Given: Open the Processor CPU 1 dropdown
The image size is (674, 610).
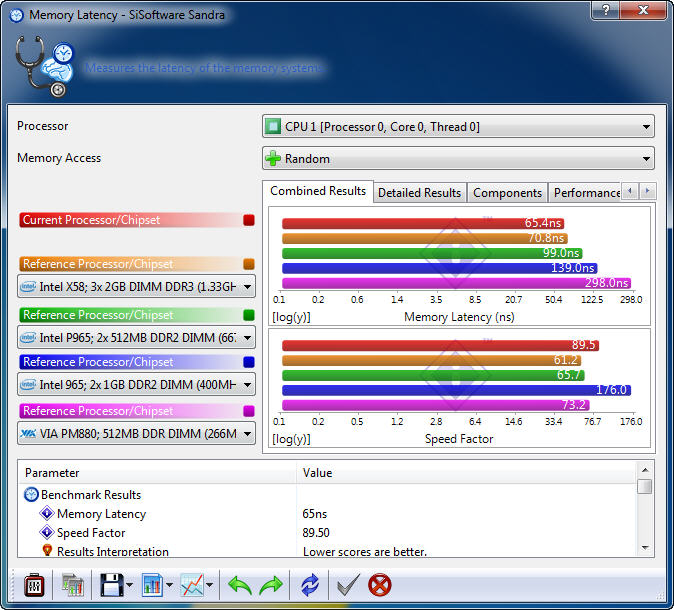Looking at the screenshot, I should 458,126.
